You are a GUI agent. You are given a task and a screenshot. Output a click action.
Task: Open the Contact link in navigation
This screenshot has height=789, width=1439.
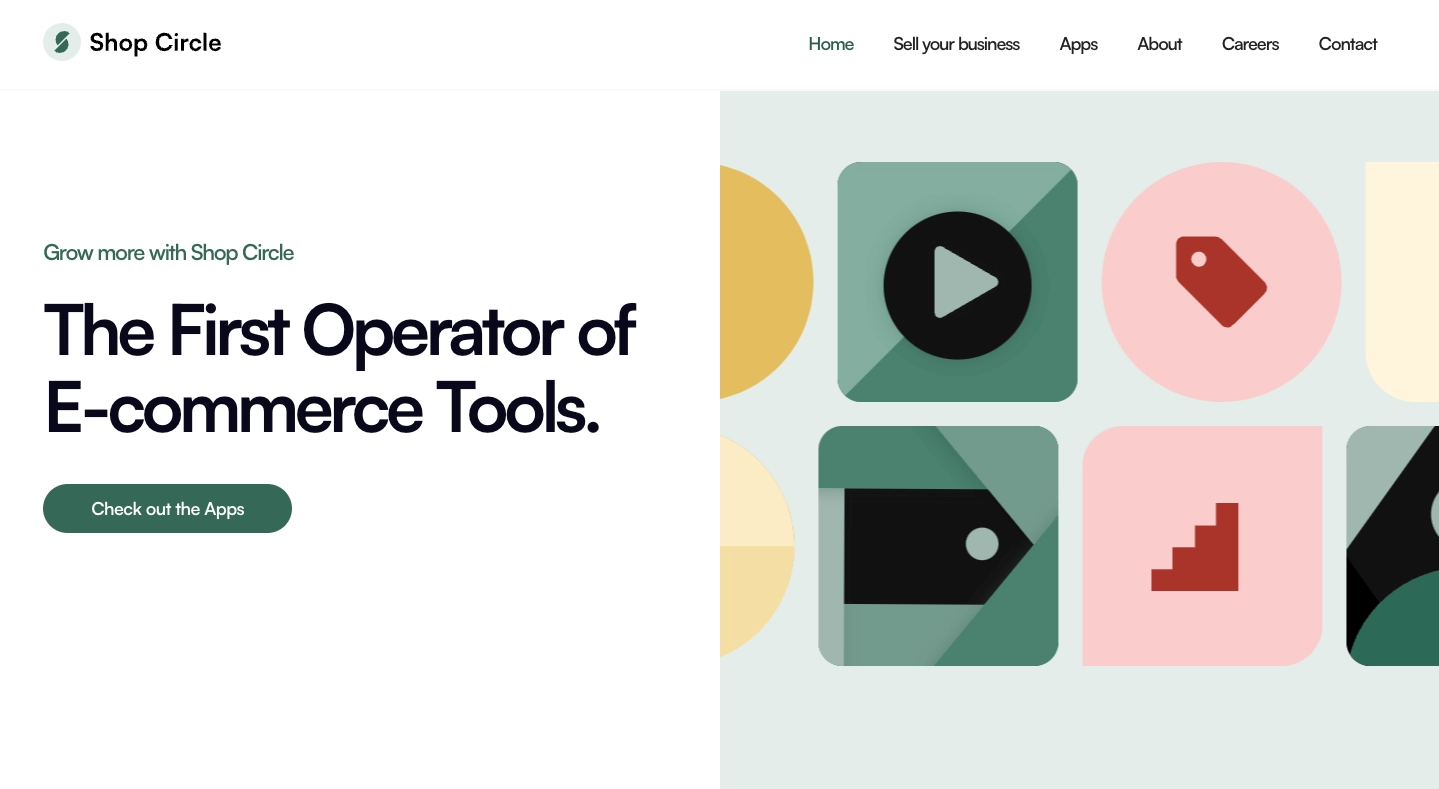point(1347,44)
